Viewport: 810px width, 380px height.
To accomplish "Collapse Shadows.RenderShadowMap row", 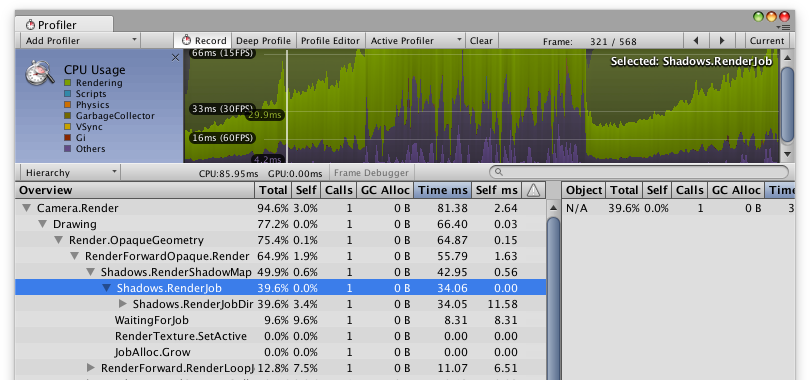I will (x=90, y=272).
